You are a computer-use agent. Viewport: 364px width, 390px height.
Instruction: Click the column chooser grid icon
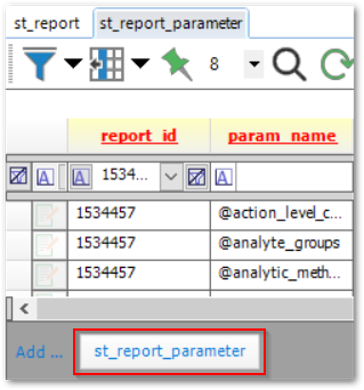[x=107, y=64]
